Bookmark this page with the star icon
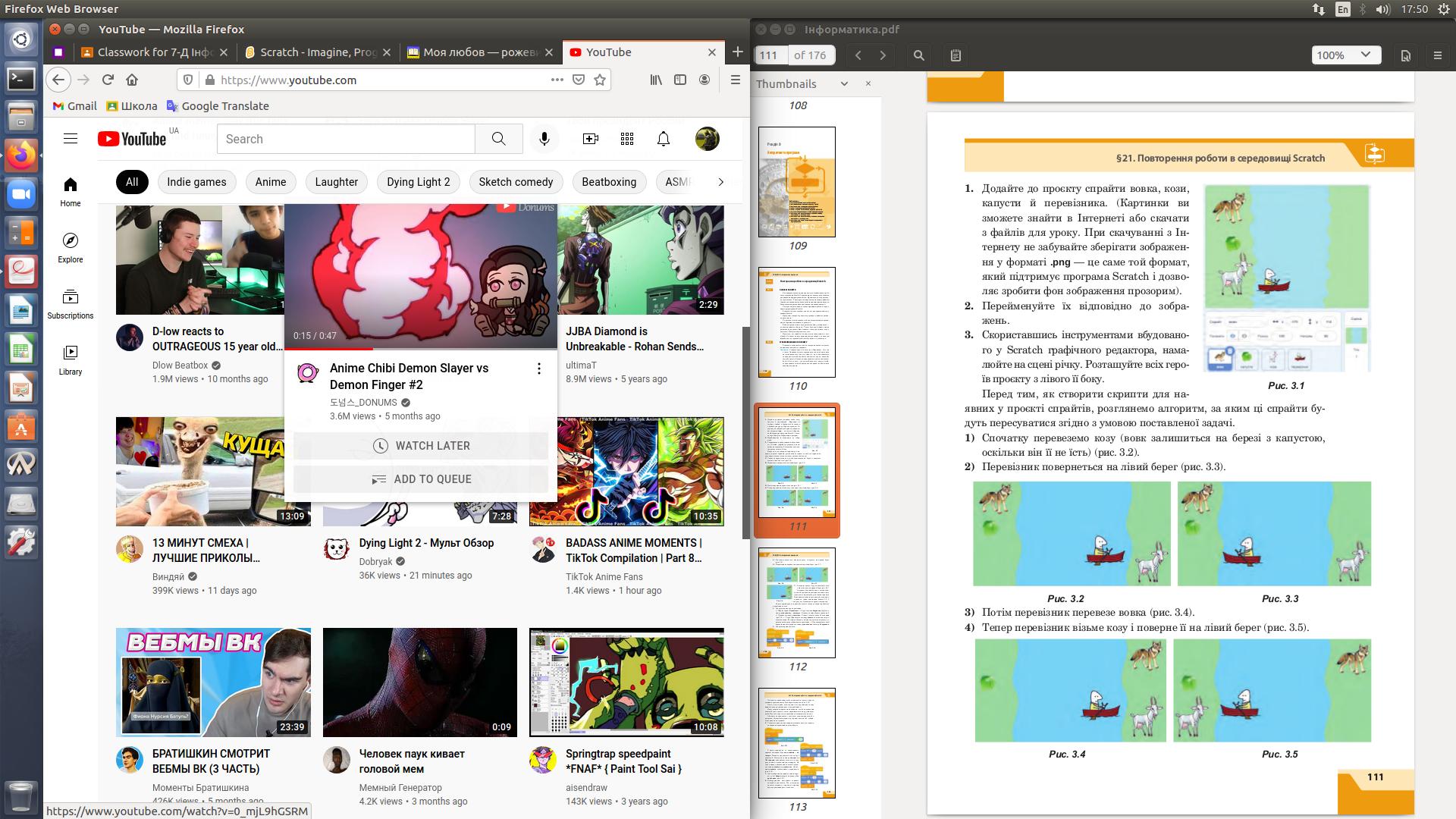 coord(600,80)
